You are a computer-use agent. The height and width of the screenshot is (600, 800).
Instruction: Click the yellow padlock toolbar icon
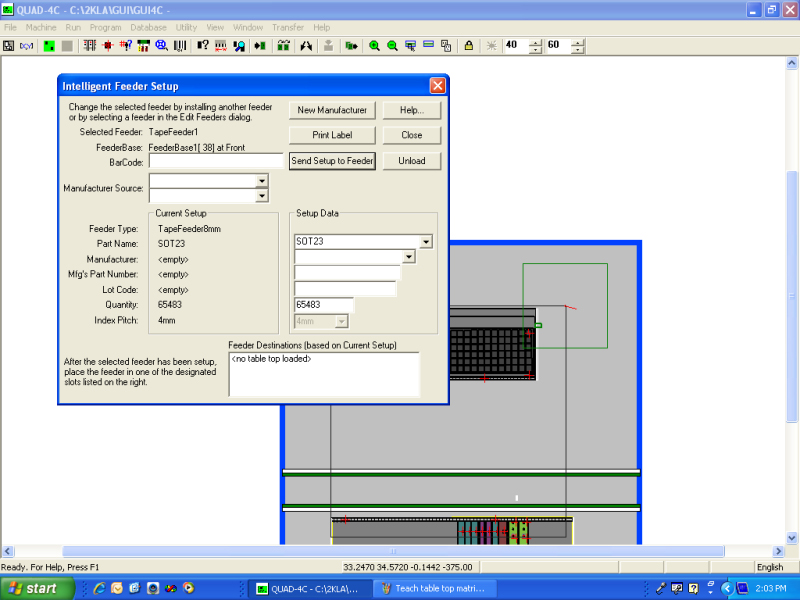(468, 46)
